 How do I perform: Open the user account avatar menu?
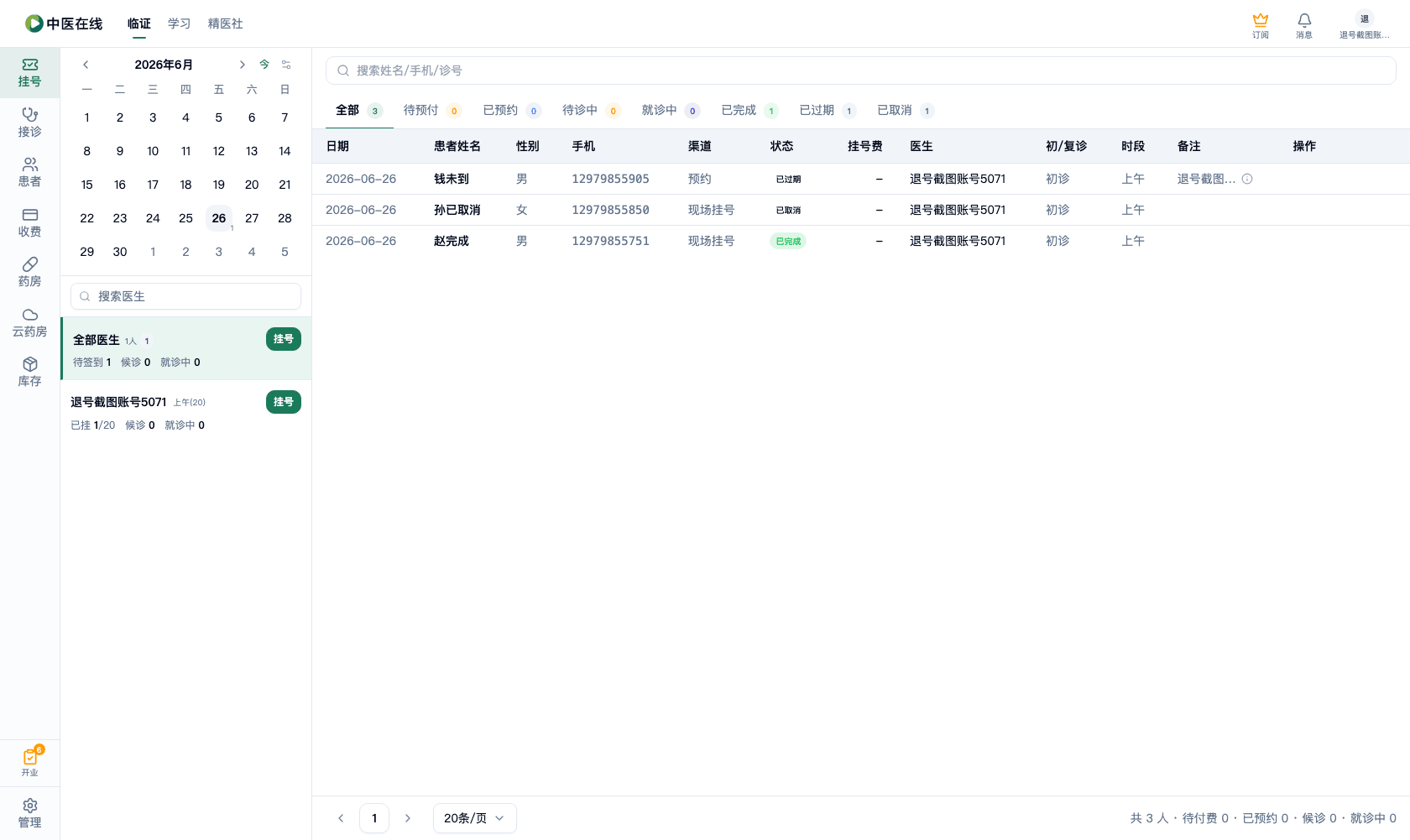[x=1364, y=25]
